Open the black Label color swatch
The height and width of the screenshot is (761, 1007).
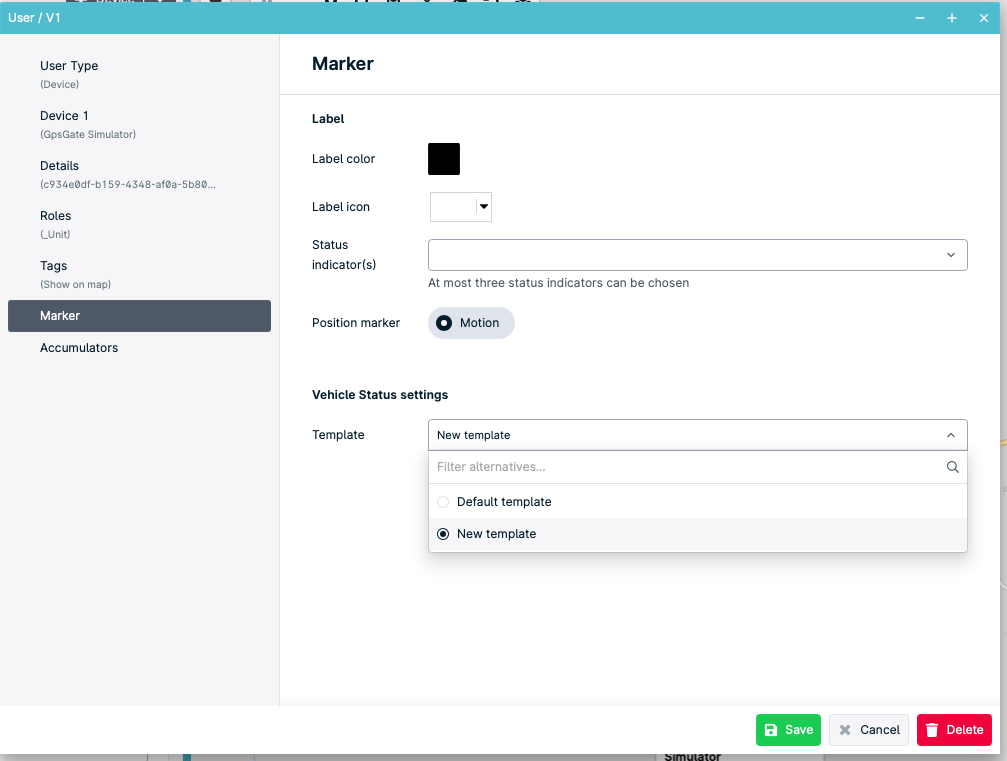[444, 159]
